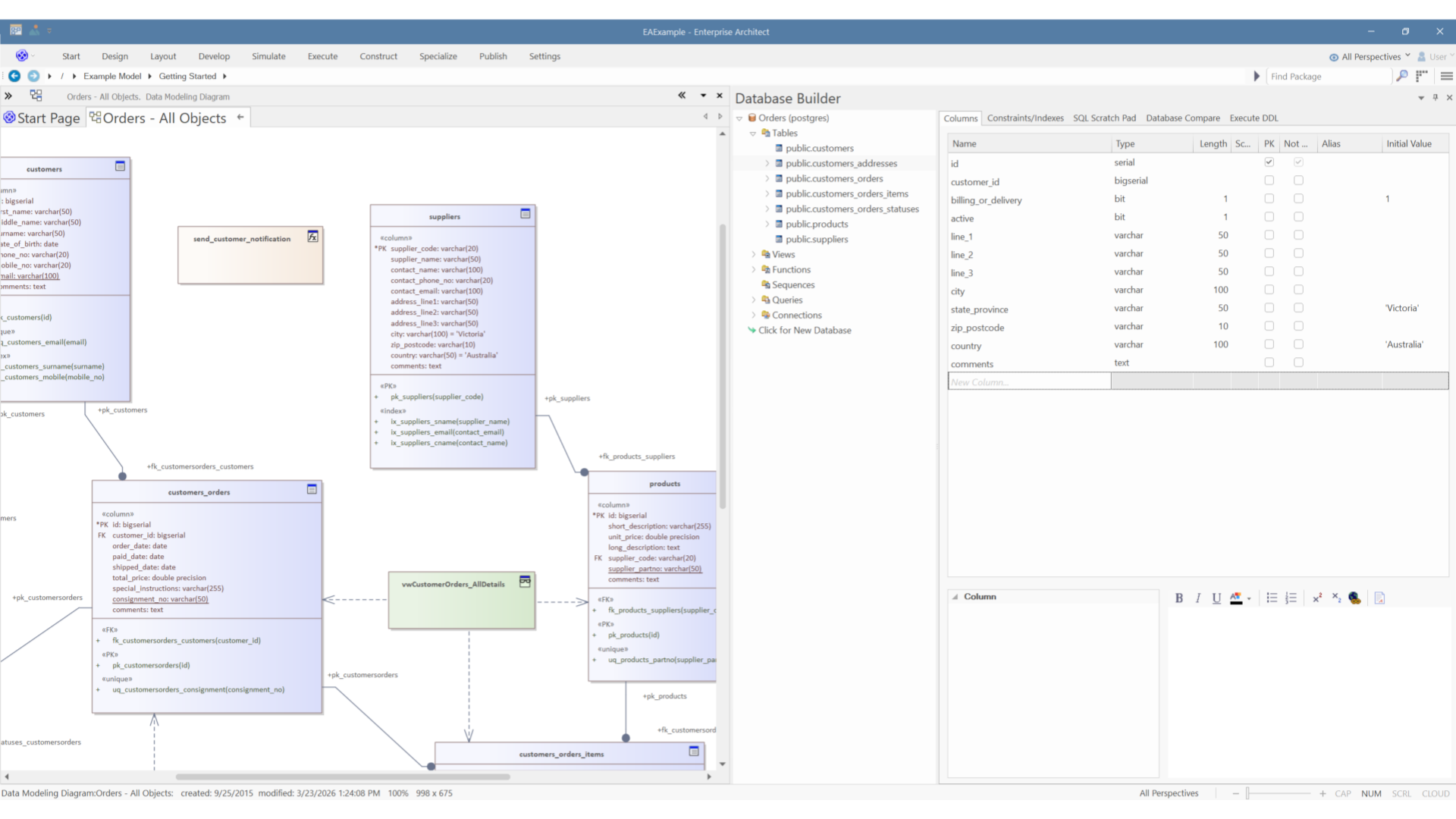Screen dimensions: 1456x819
Task: Collapse the Orders (postgres) tree node
Action: coord(740,118)
